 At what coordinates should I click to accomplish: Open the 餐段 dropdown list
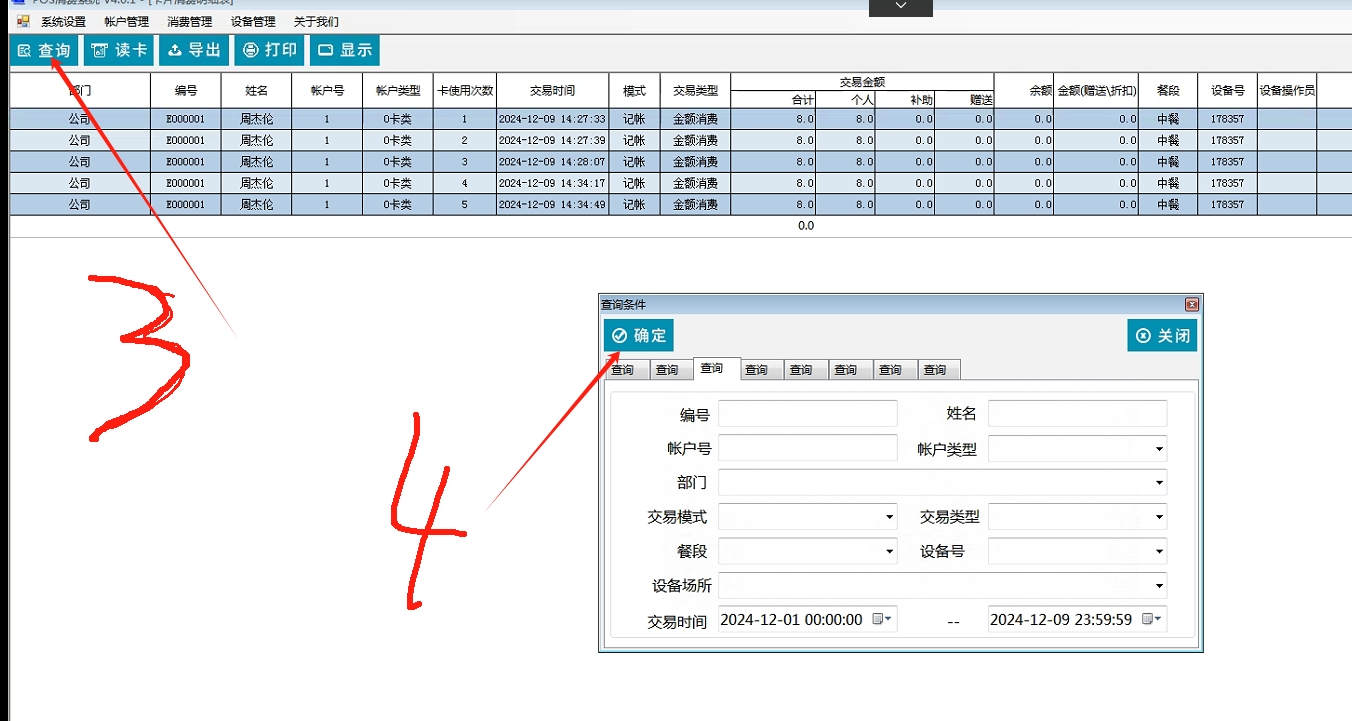point(889,551)
